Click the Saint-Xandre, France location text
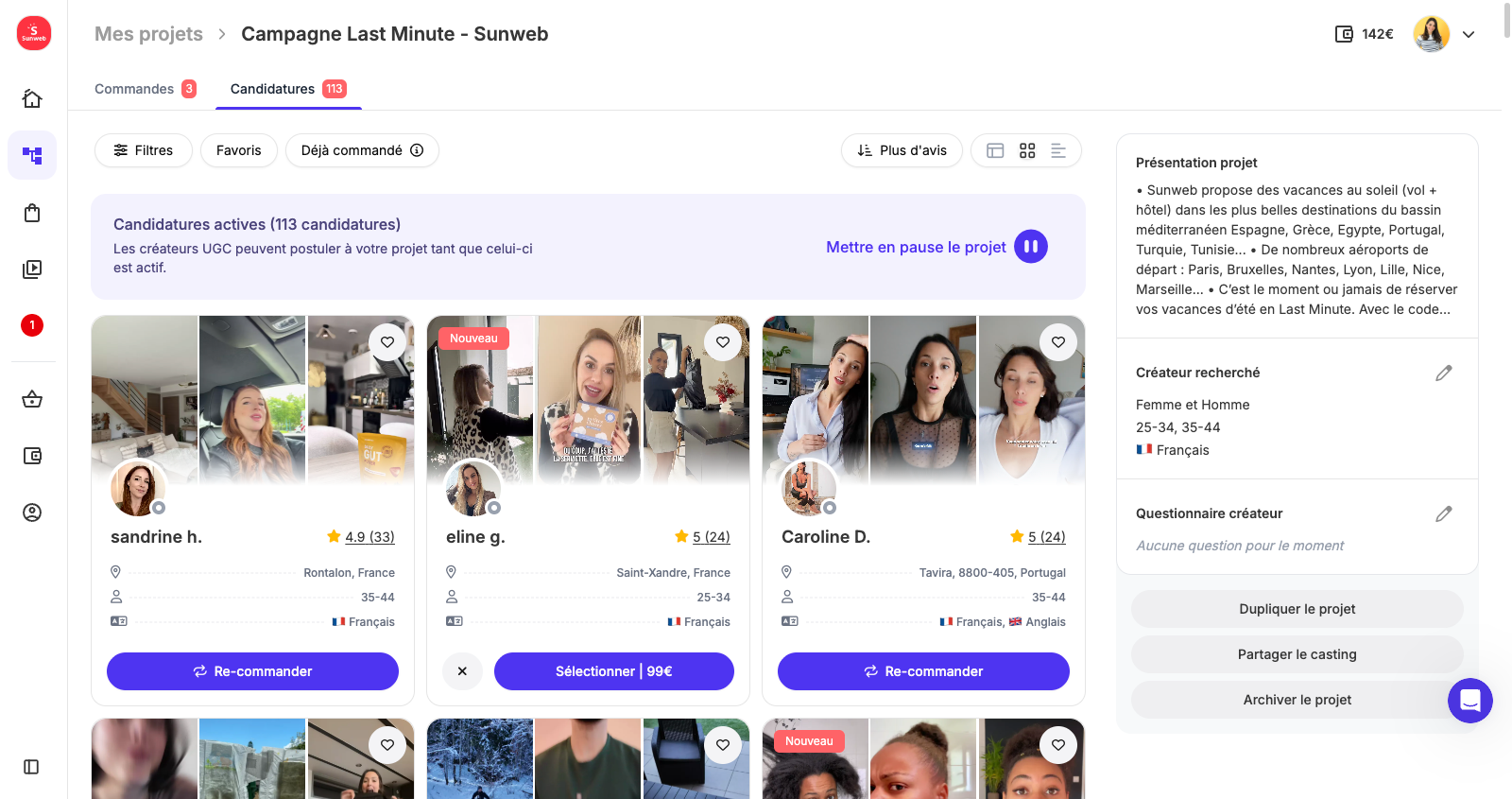Viewport: 1512px width, 799px height. click(x=674, y=573)
